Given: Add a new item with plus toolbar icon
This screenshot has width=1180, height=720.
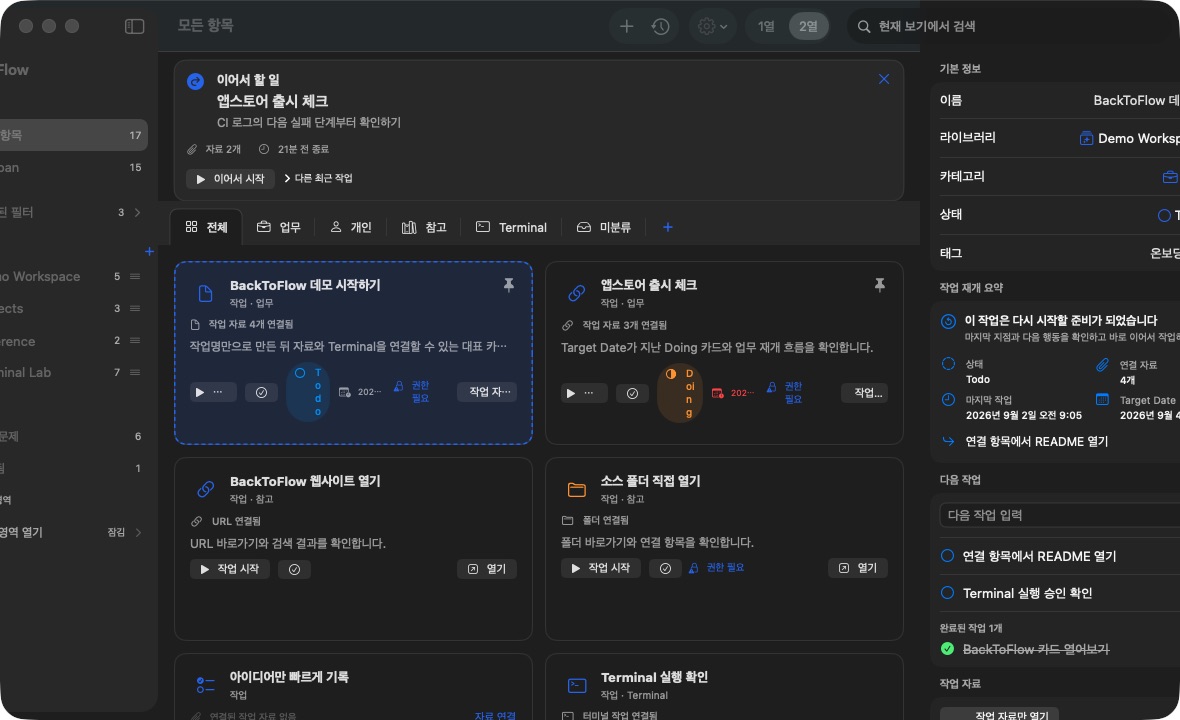Looking at the screenshot, I should coord(626,26).
